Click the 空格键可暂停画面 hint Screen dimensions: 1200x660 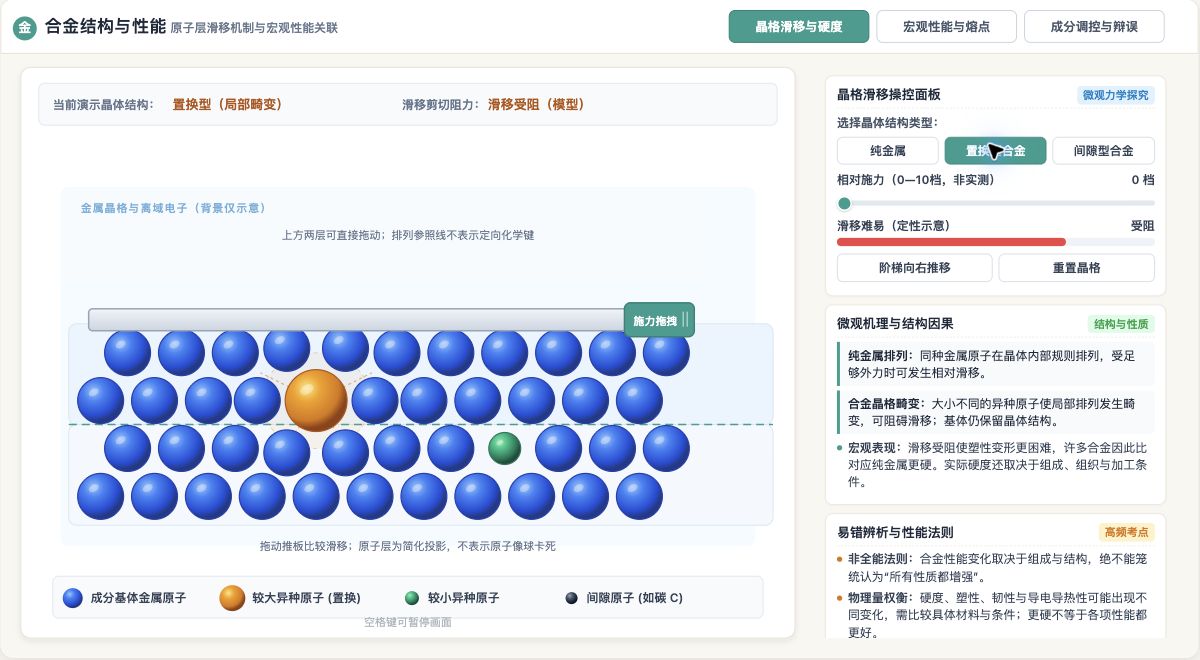pos(408,622)
